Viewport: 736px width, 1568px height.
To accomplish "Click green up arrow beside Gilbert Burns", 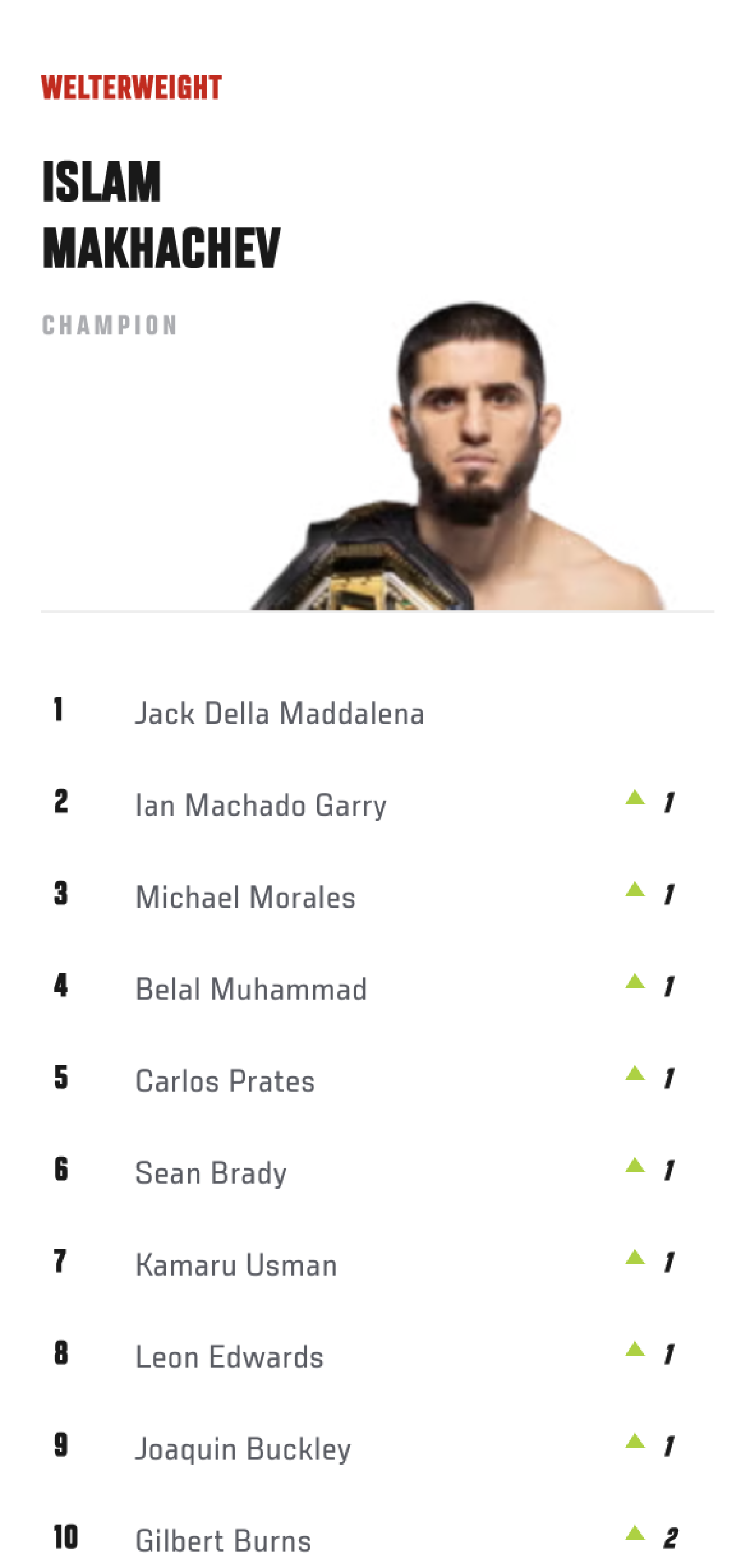I will point(635,1533).
